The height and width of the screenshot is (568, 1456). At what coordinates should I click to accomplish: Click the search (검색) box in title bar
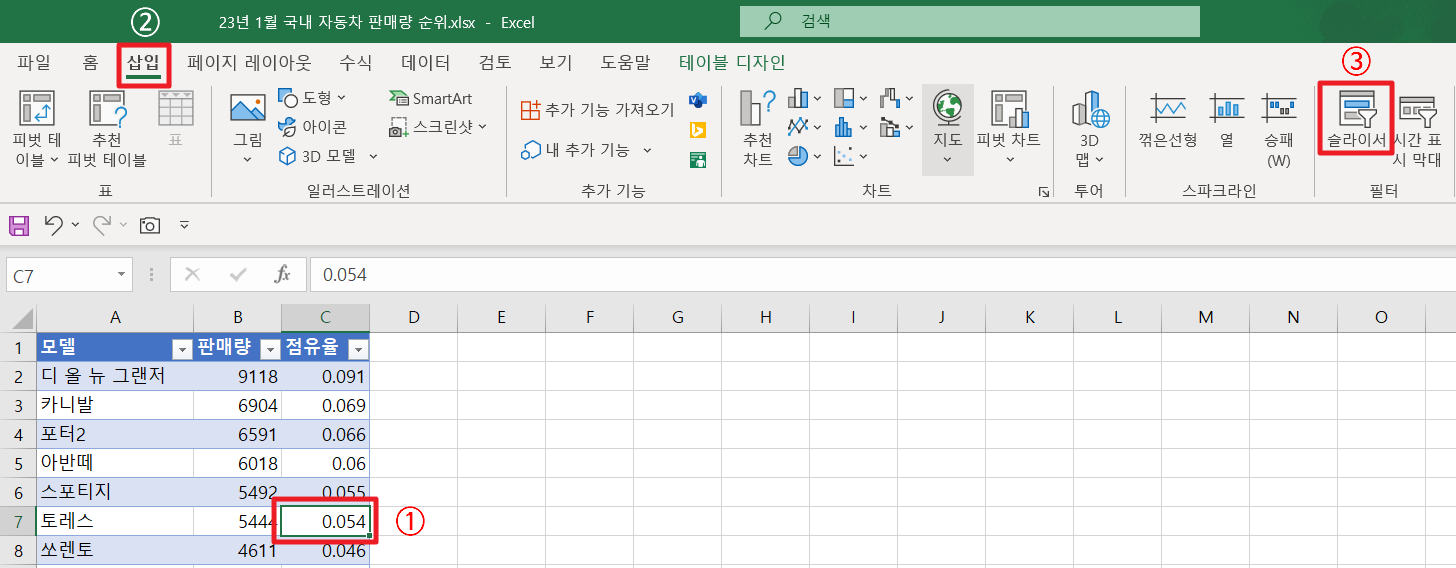tap(969, 21)
